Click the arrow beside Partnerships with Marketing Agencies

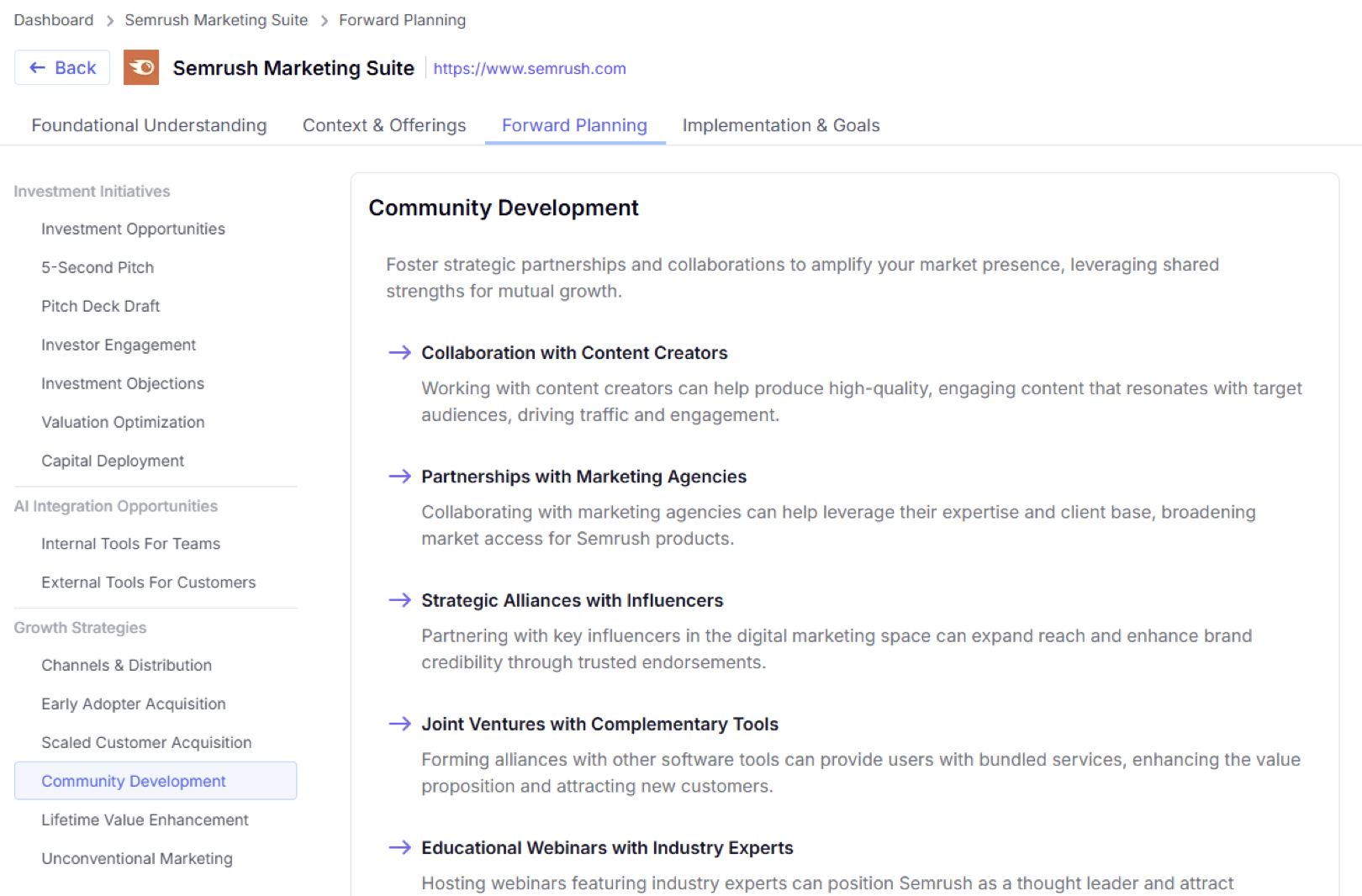click(x=399, y=477)
